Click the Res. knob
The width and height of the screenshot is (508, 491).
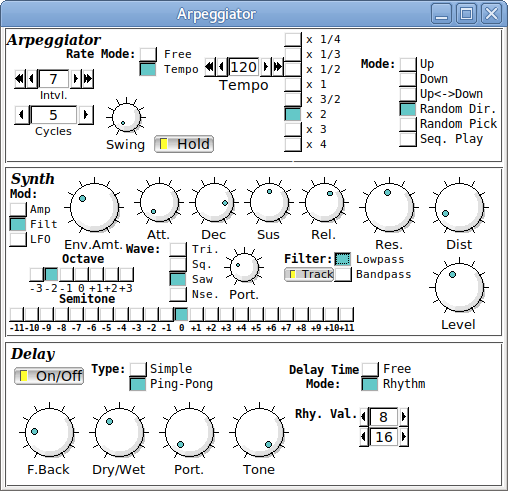389,207
